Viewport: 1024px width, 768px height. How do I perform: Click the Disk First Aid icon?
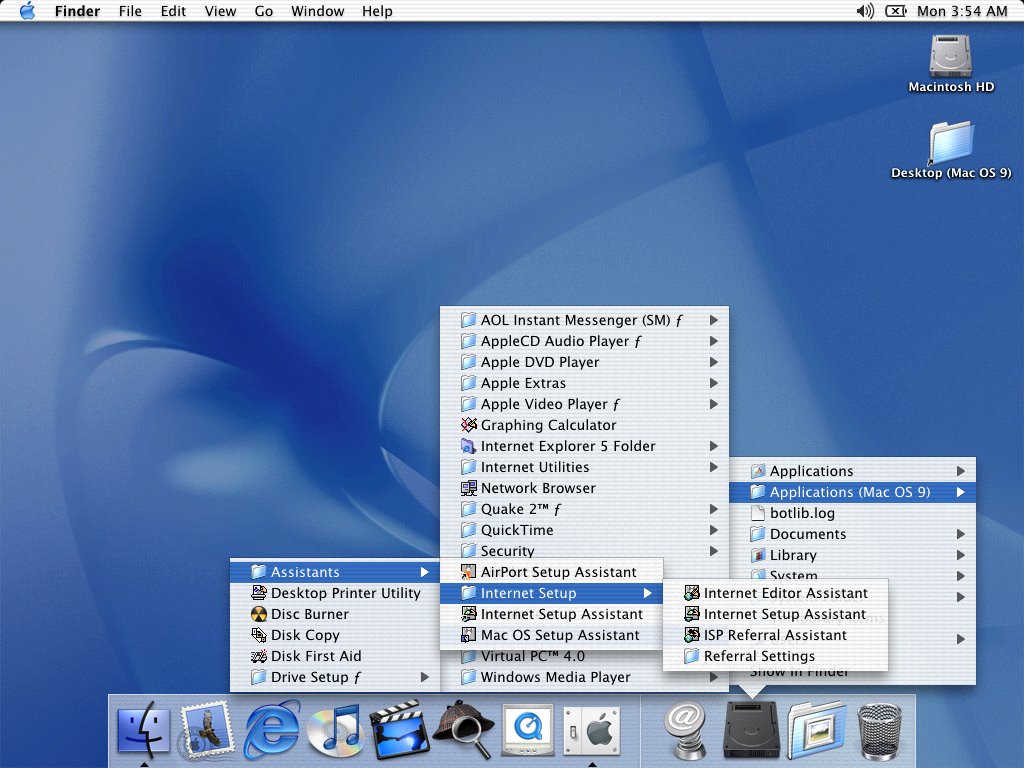[259, 656]
